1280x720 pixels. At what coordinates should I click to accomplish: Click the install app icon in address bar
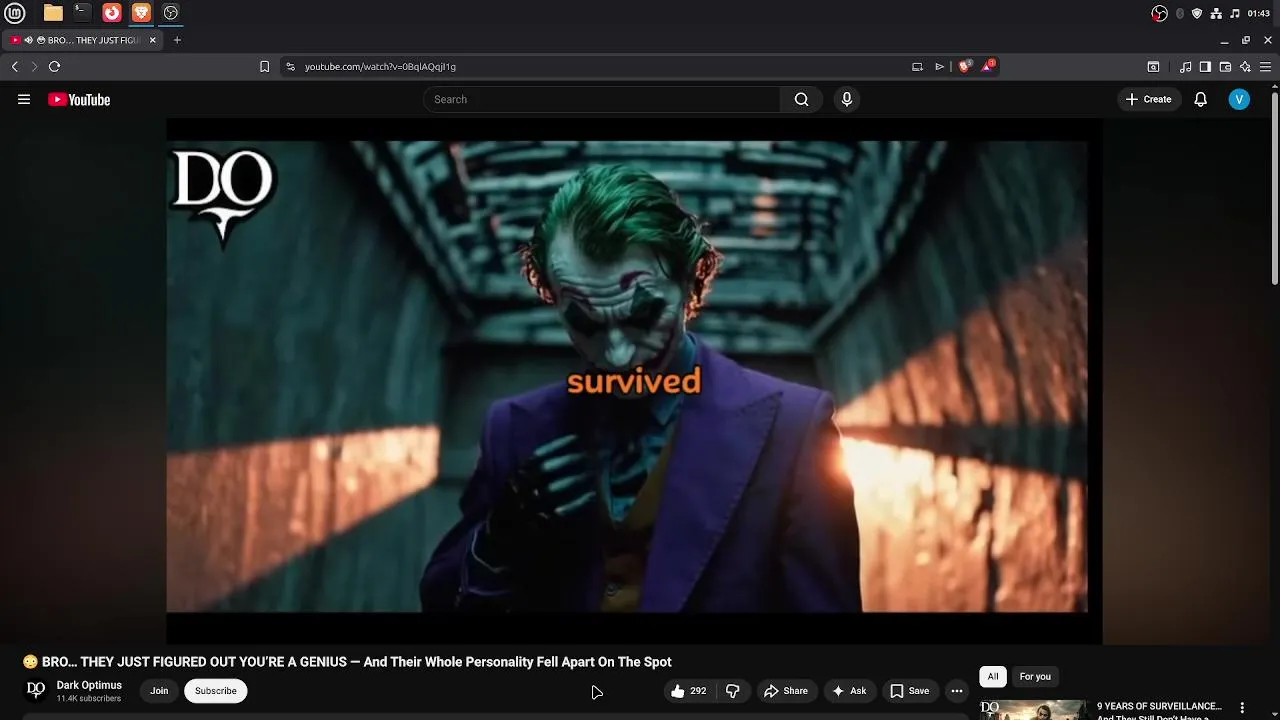point(917,67)
